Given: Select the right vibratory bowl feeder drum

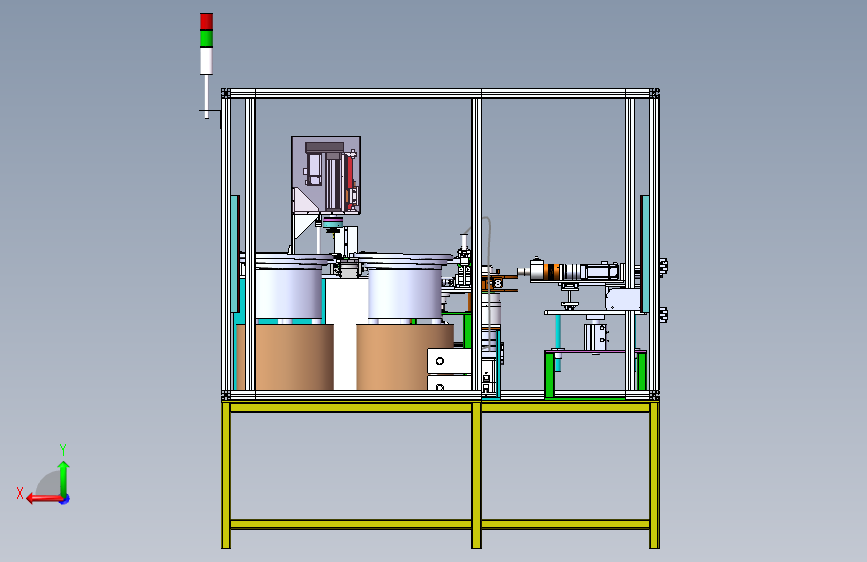Looking at the screenshot, I should click(405, 293).
